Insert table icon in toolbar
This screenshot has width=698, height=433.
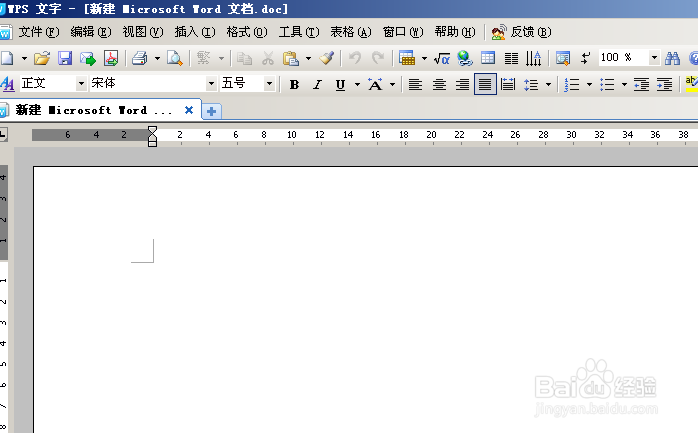[407, 58]
